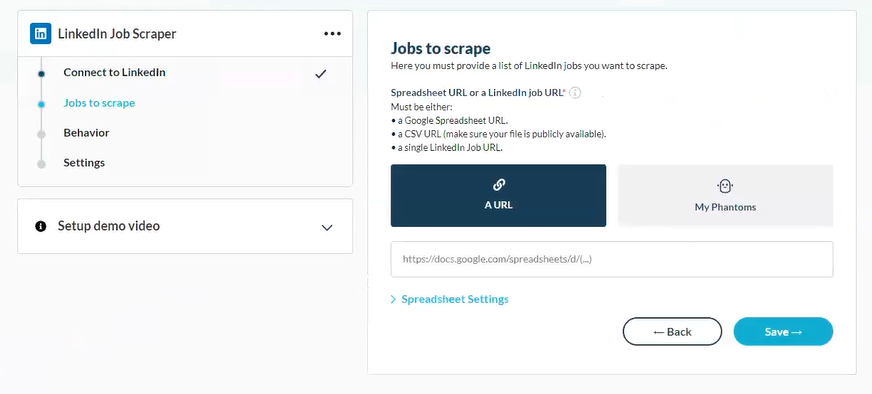Click the Jobs to scrape step dot

coord(41,104)
